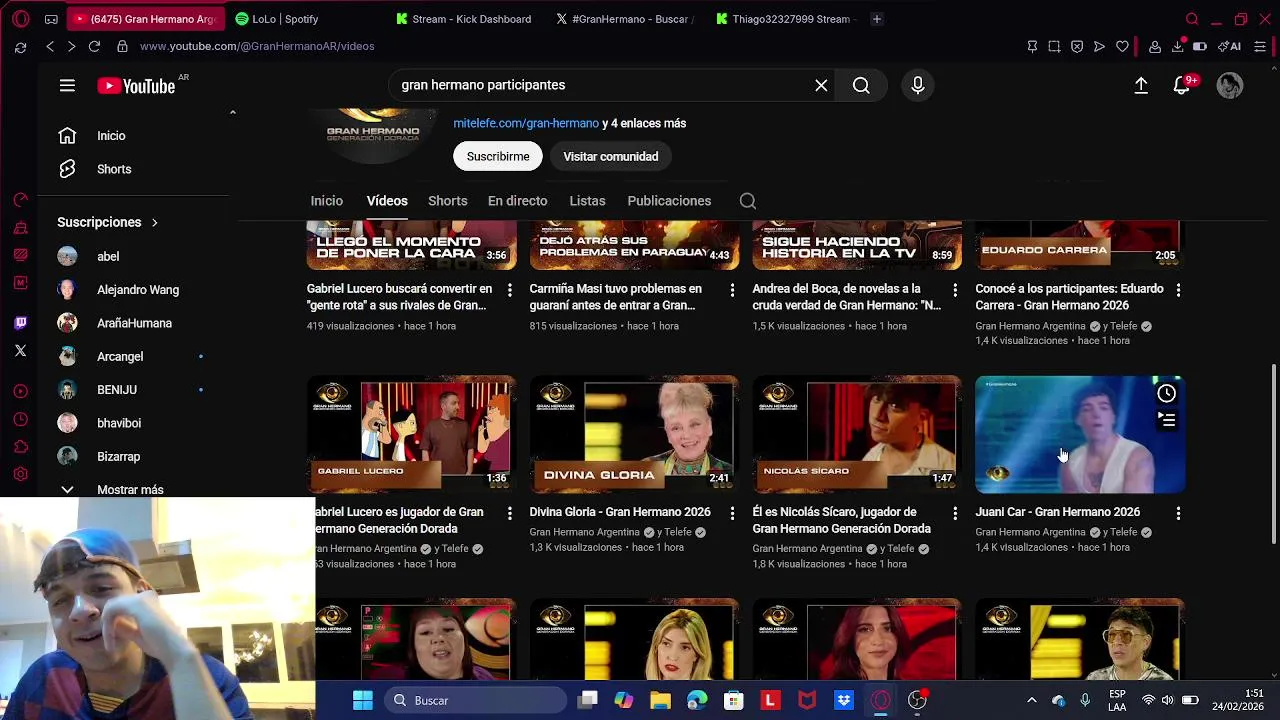Open Opera GX main menu logo
This screenshot has height=720, width=1280.
point(20,19)
